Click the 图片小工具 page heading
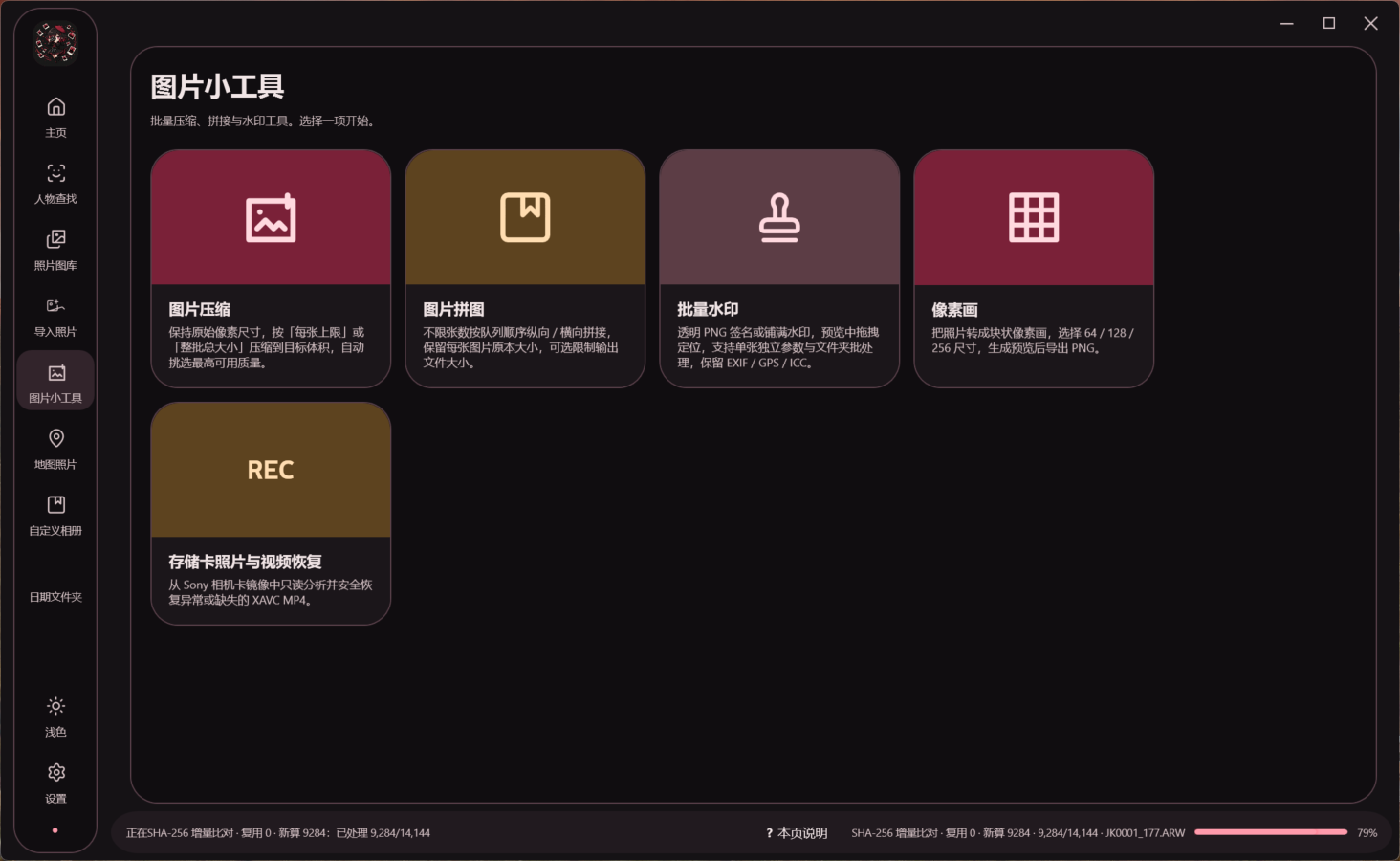Image resolution: width=1400 pixels, height=861 pixels. coord(217,87)
